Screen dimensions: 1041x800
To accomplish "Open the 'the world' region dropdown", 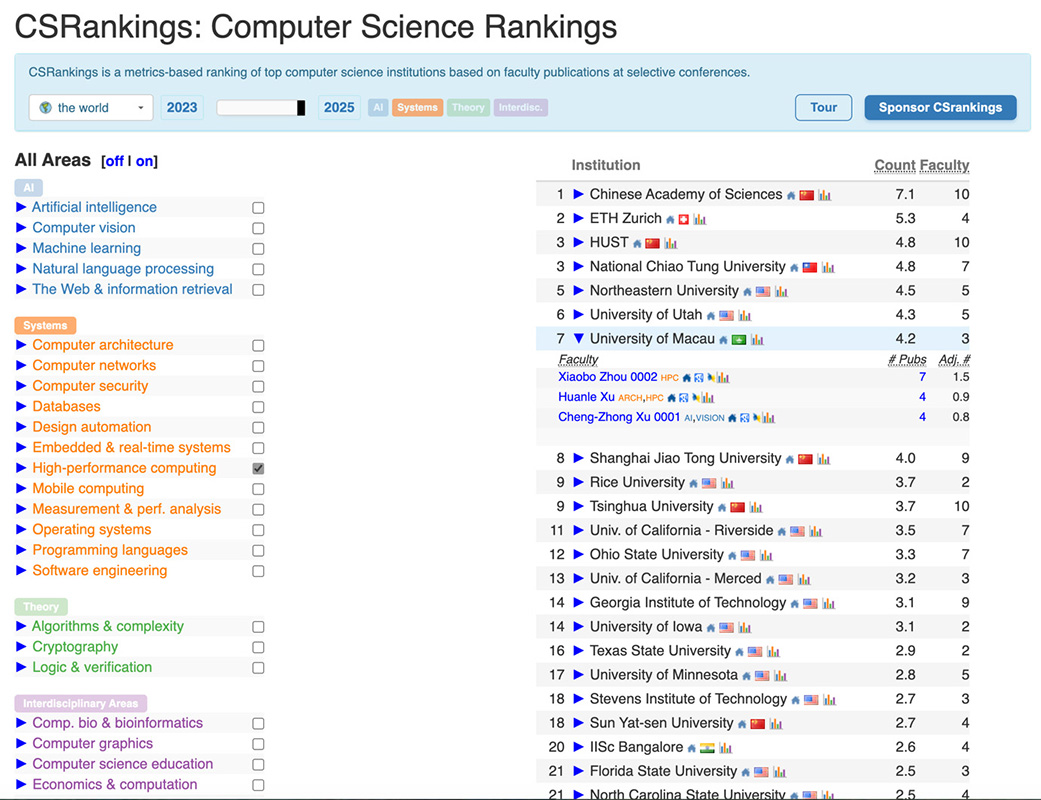I will (x=91, y=108).
